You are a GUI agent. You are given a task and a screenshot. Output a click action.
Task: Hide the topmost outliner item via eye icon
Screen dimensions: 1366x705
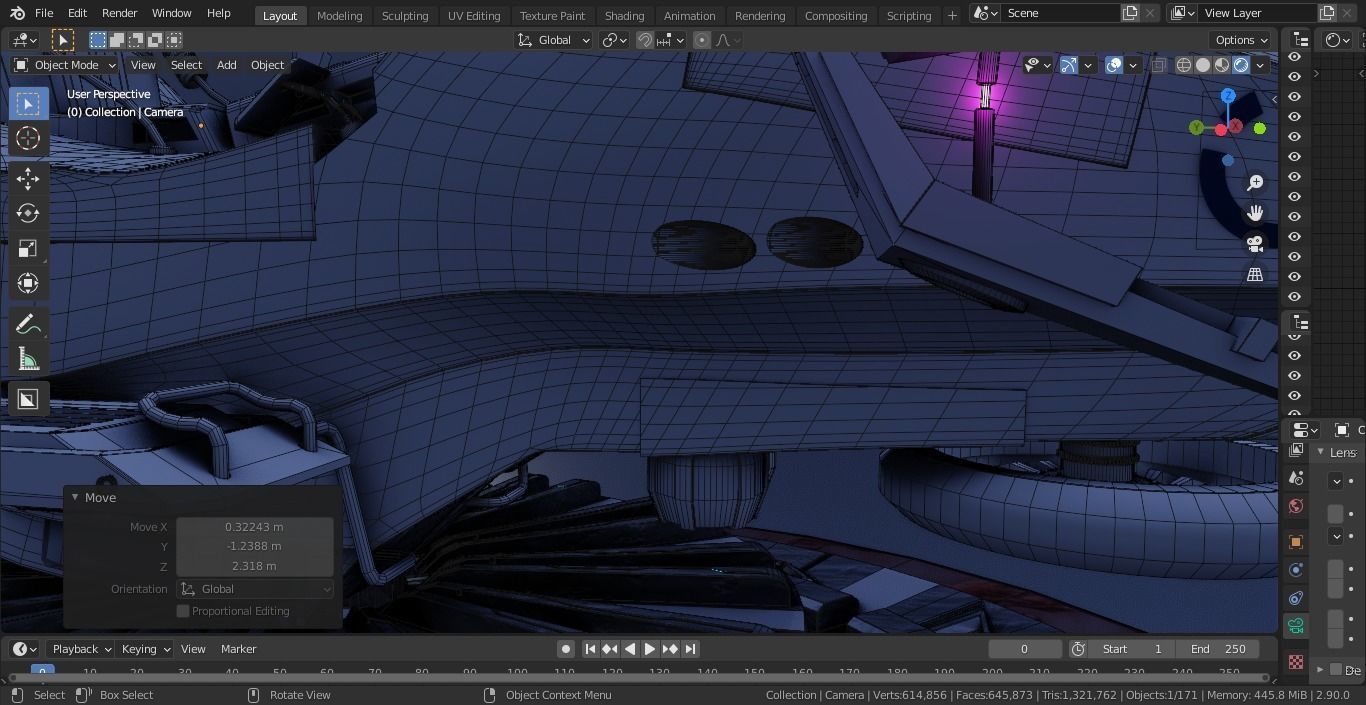(1294, 57)
